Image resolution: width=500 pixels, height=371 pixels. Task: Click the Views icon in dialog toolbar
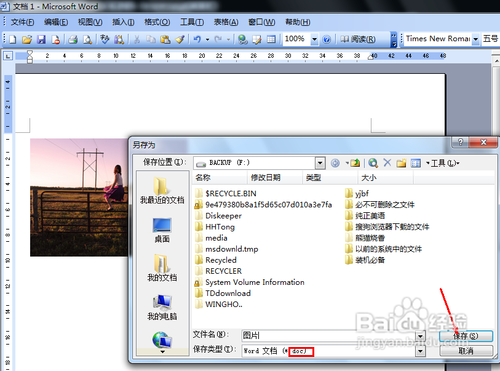click(x=416, y=163)
